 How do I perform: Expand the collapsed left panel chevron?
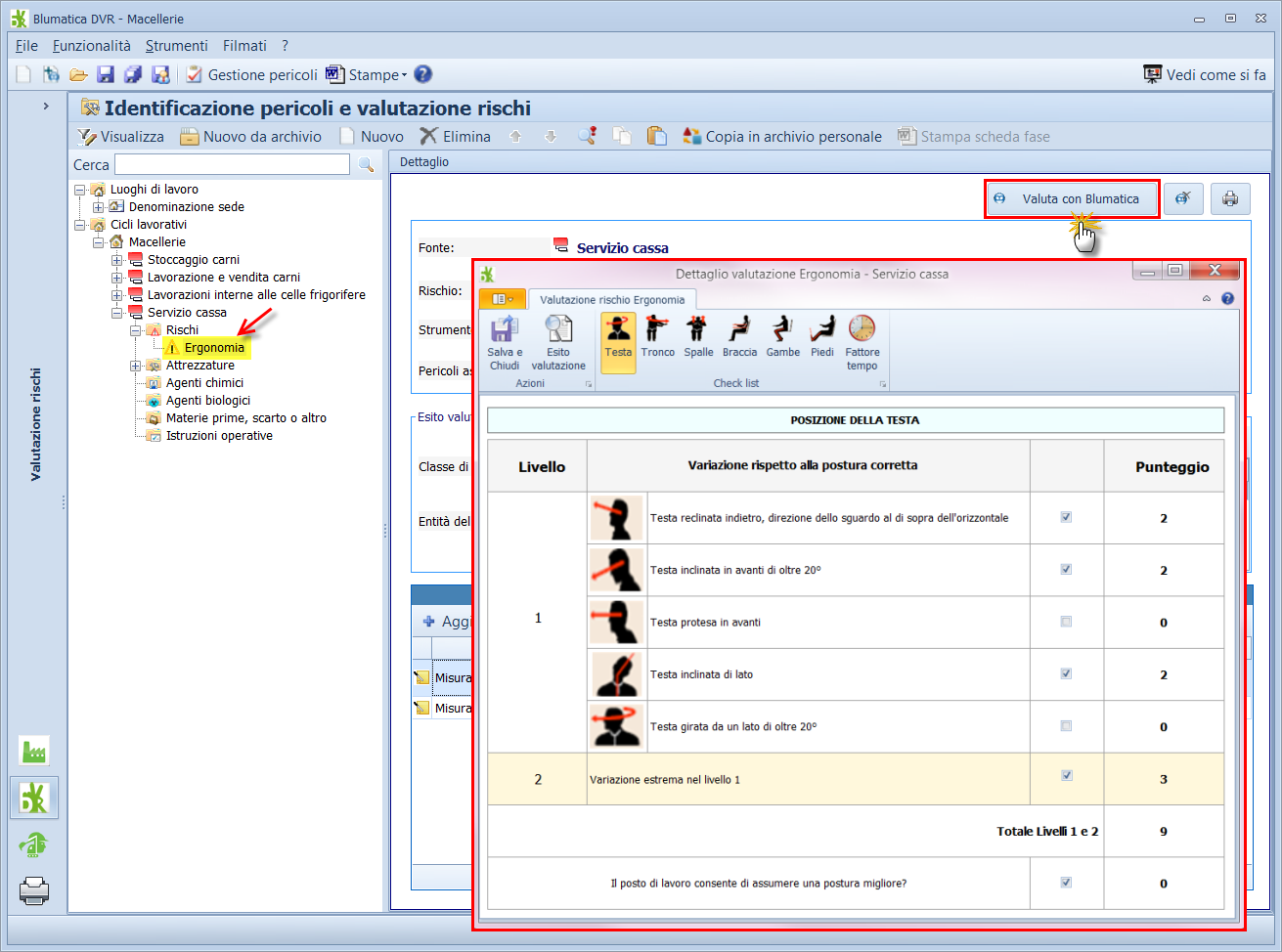click(46, 106)
